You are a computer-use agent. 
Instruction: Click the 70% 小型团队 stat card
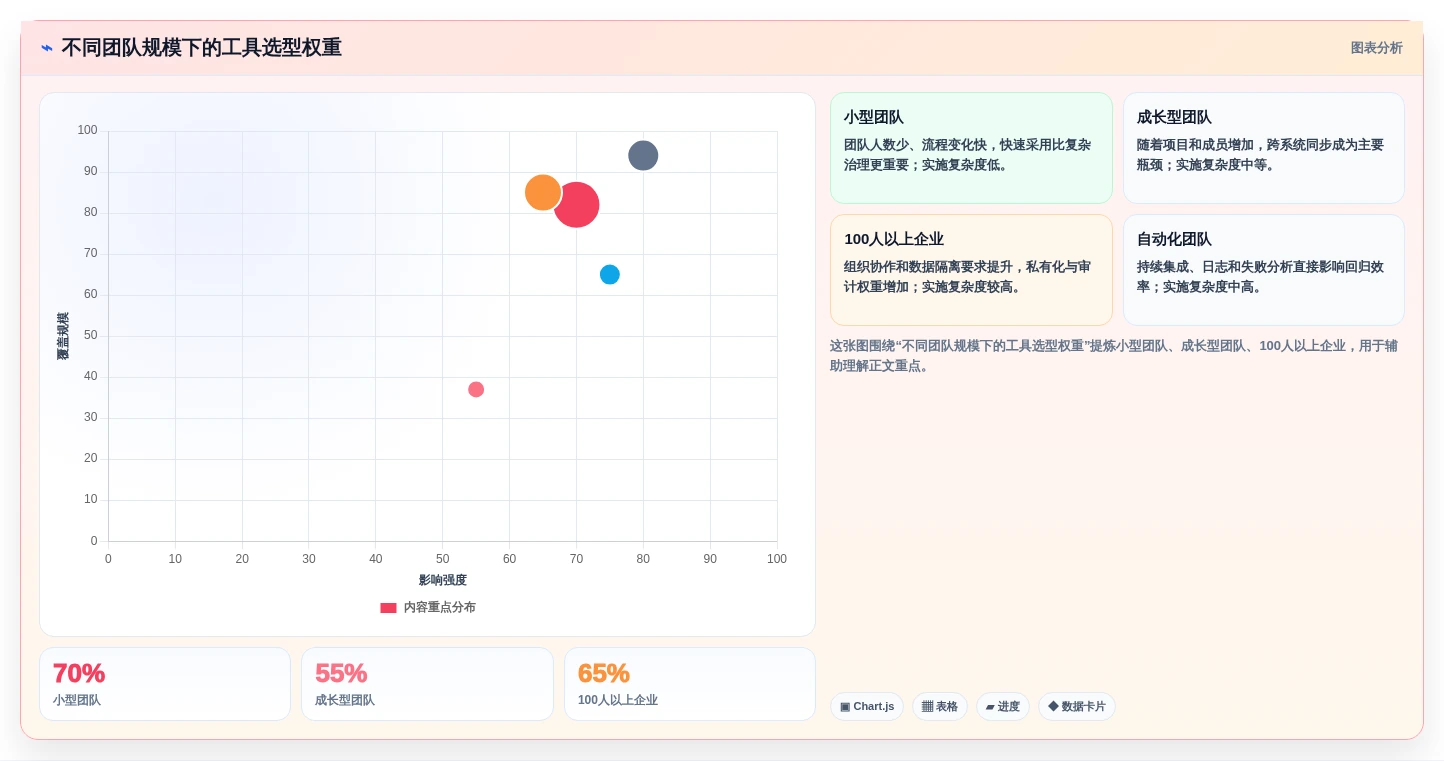[165, 684]
